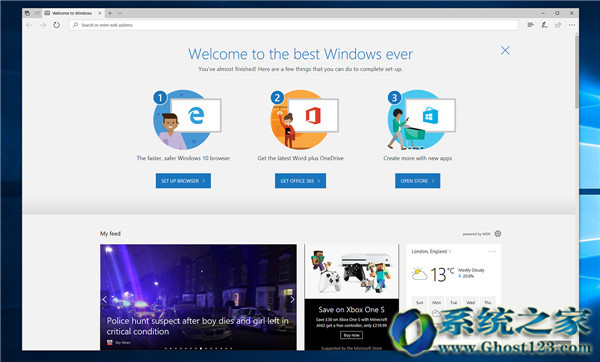Click the browser Back arrow
The image size is (600, 362).
(29, 25)
